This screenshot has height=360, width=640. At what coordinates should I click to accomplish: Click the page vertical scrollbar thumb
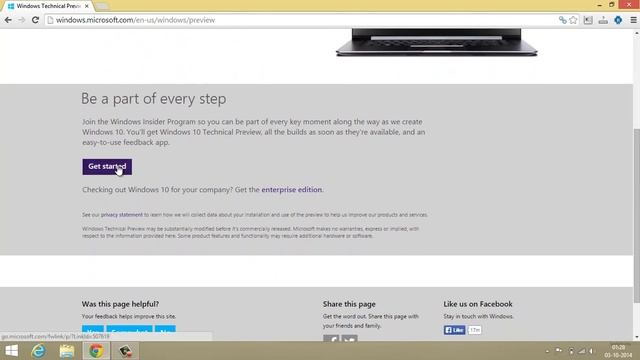636,216
